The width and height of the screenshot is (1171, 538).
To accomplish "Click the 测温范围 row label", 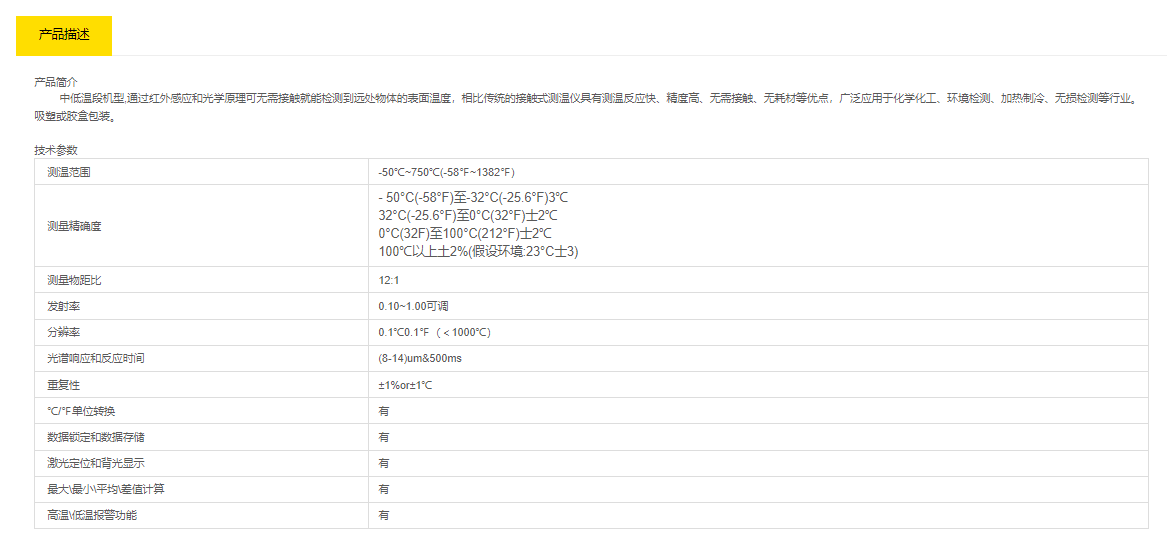I will (68, 172).
